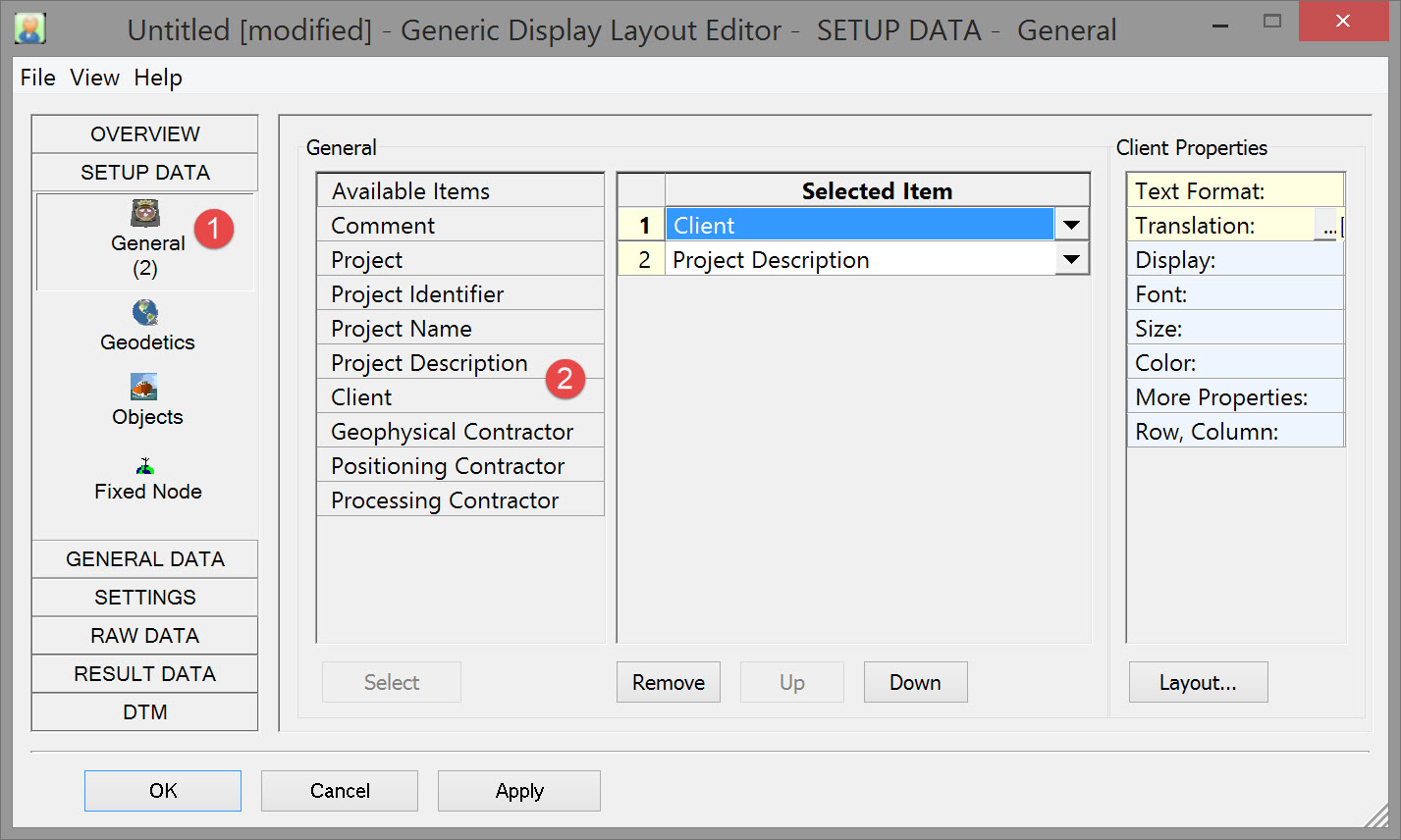Viewport: 1401px width, 840px height.
Task: Open the Project Description row dropdown
Action: [x=1071, y=260]
